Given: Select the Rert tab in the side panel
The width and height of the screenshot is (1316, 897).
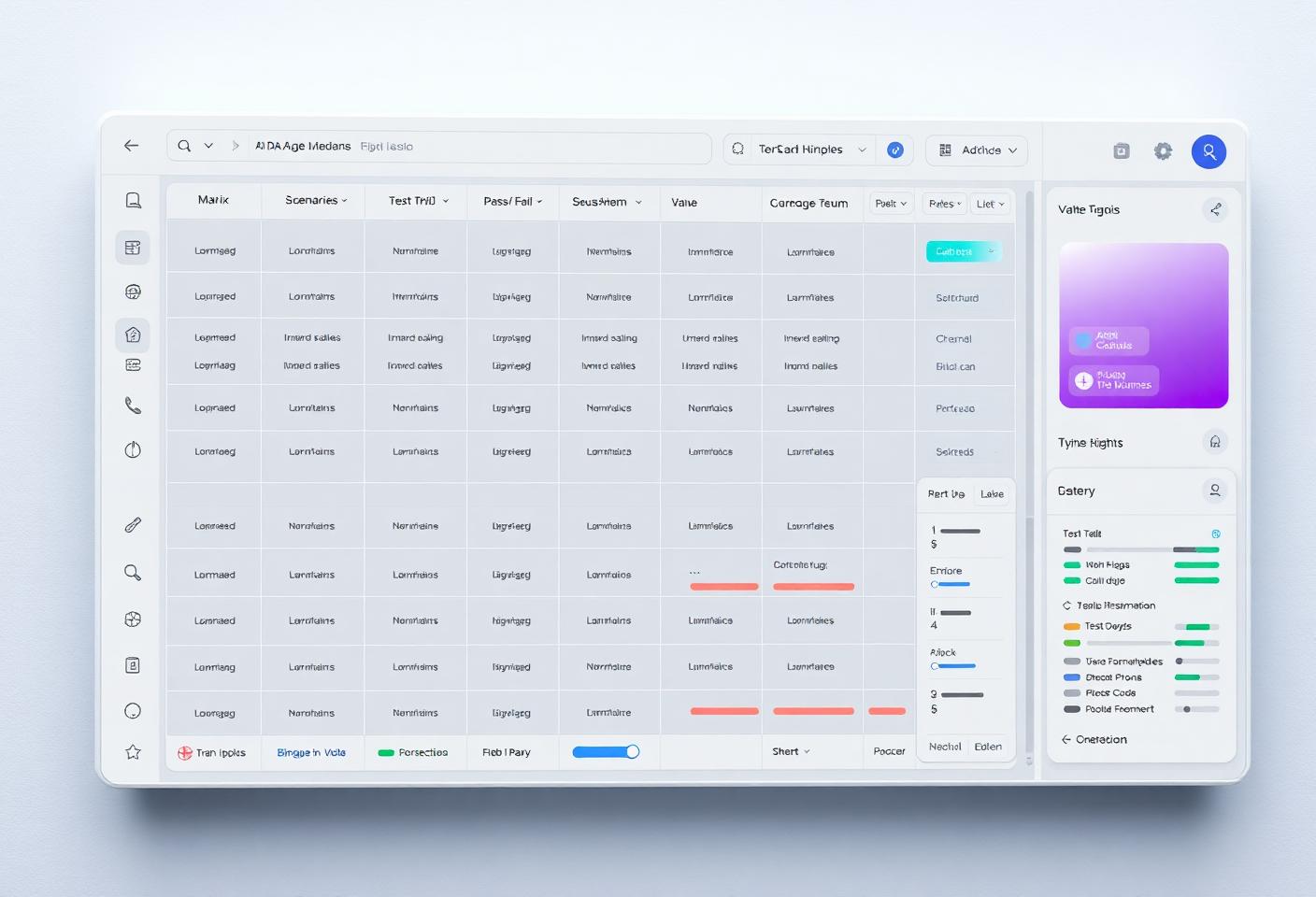Looking at the screenshot, I should [x=946, y=494].
